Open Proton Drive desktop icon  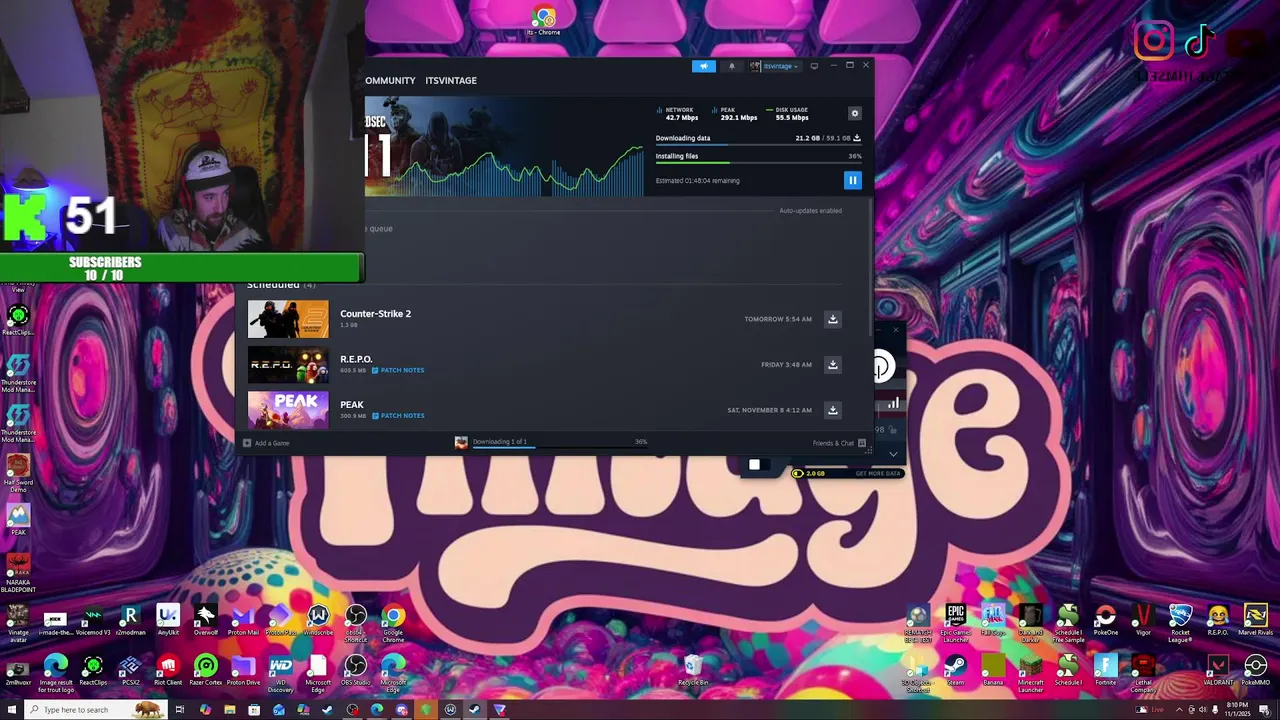tap(243, 671)
